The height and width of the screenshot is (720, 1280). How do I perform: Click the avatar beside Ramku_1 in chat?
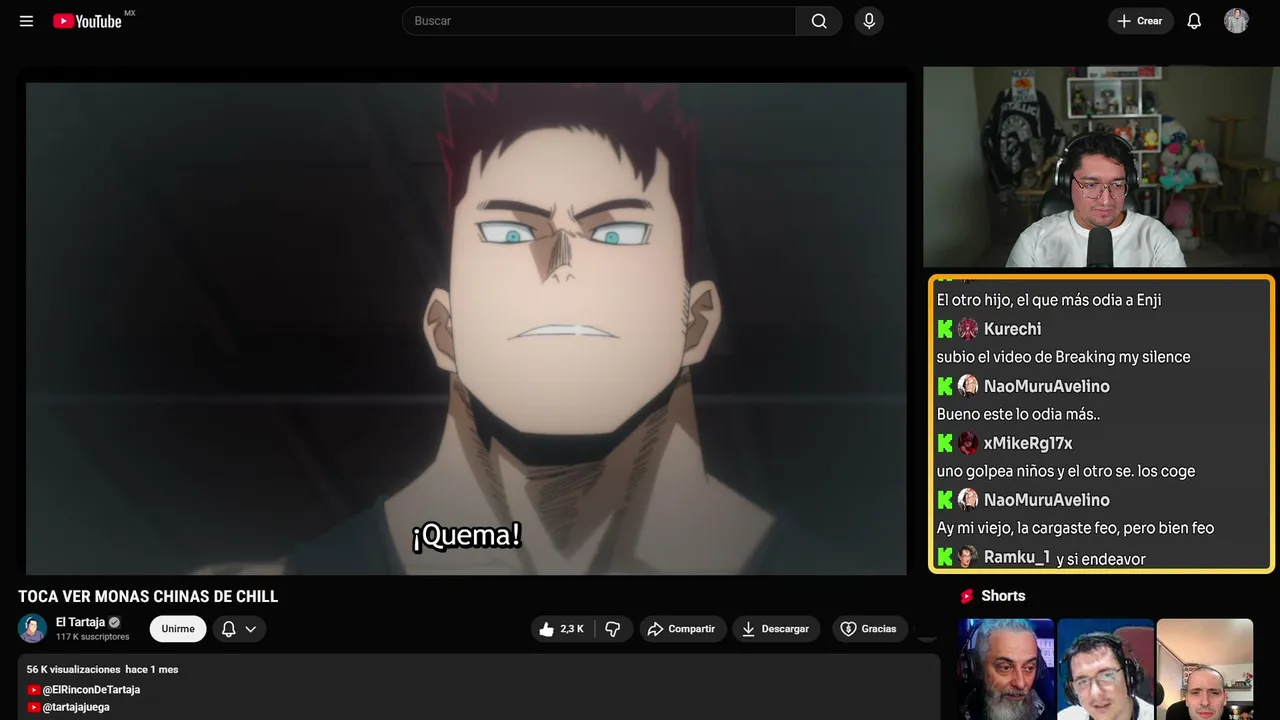(x=967, y=557)
